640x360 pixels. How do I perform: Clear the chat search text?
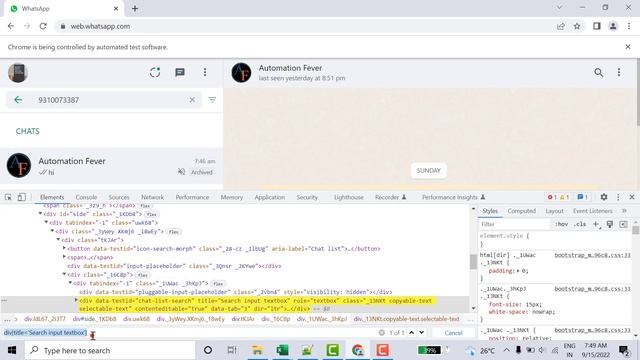click(x=192, y=100)
